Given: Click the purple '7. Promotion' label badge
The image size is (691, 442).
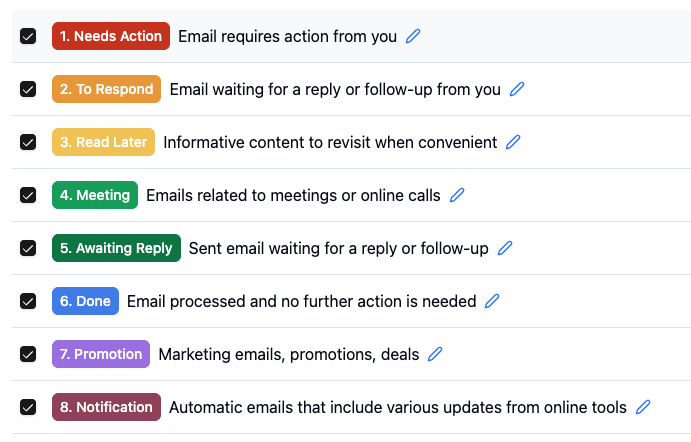Looking at the screenshot, I should 101,354.
